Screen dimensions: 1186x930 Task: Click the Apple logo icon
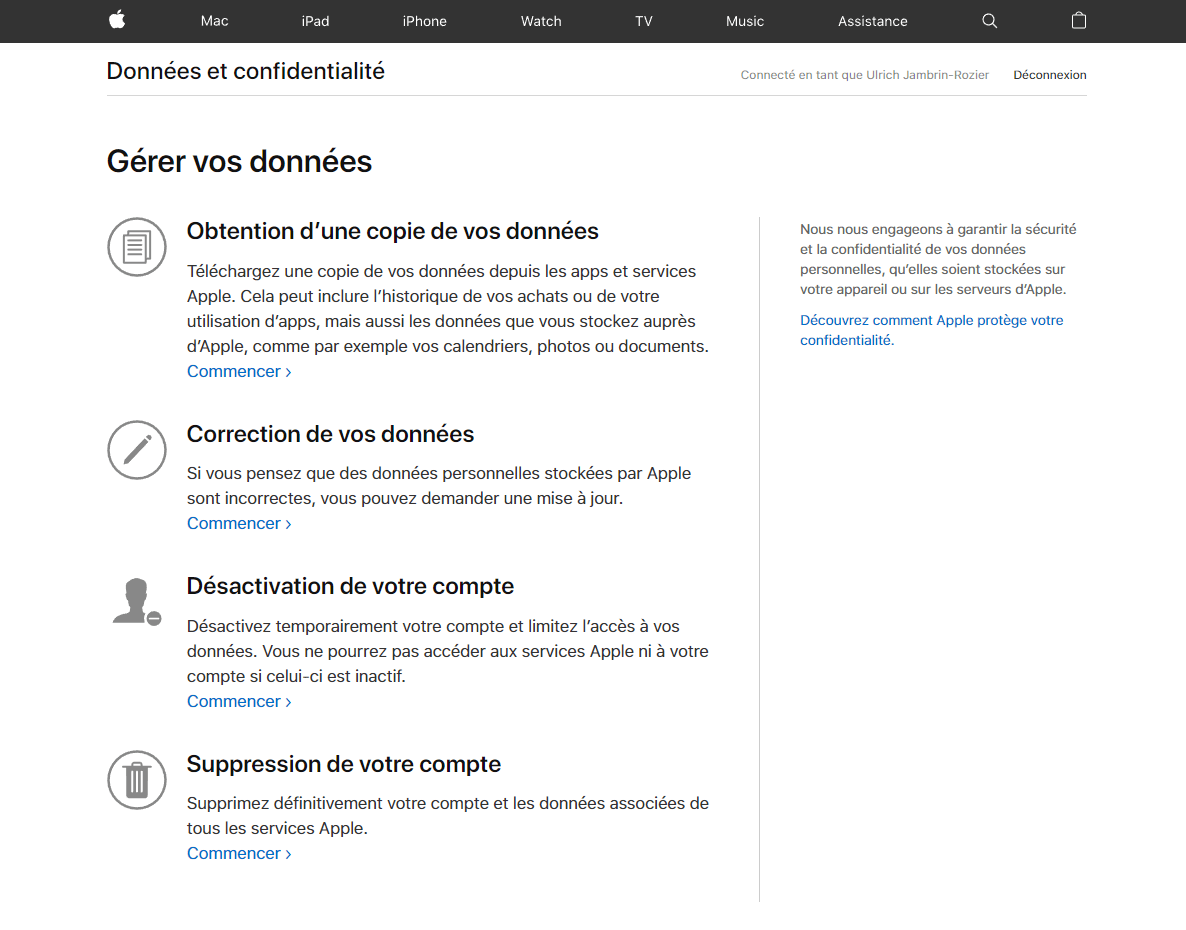pos(117,20)
